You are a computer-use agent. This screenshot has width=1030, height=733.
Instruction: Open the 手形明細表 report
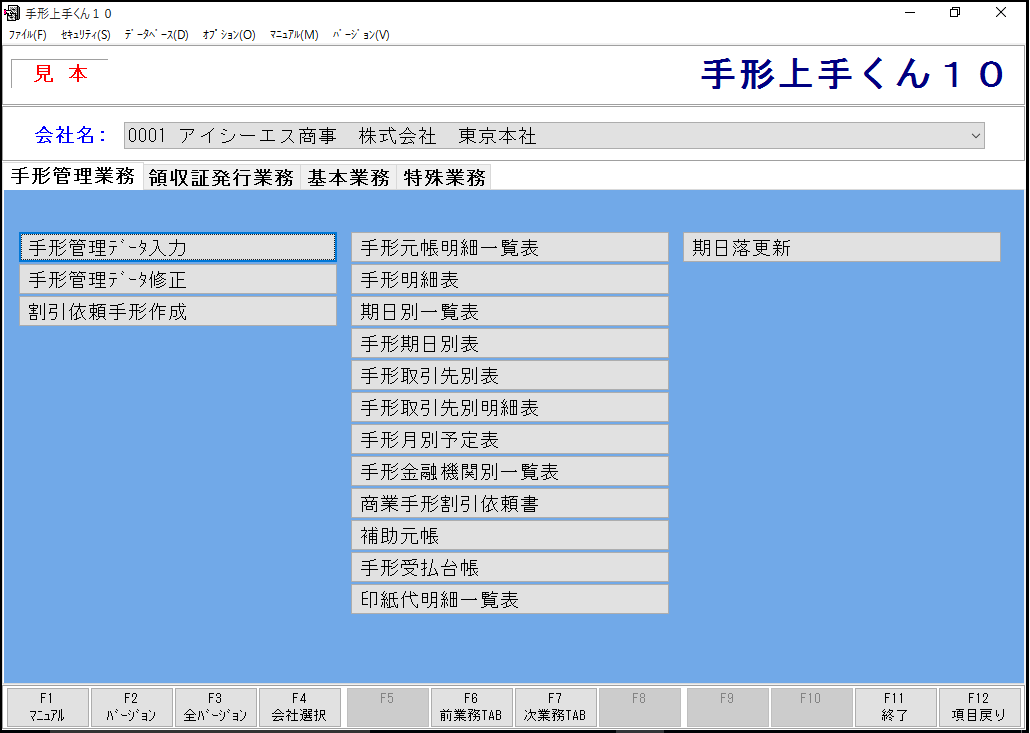[510, 280]
